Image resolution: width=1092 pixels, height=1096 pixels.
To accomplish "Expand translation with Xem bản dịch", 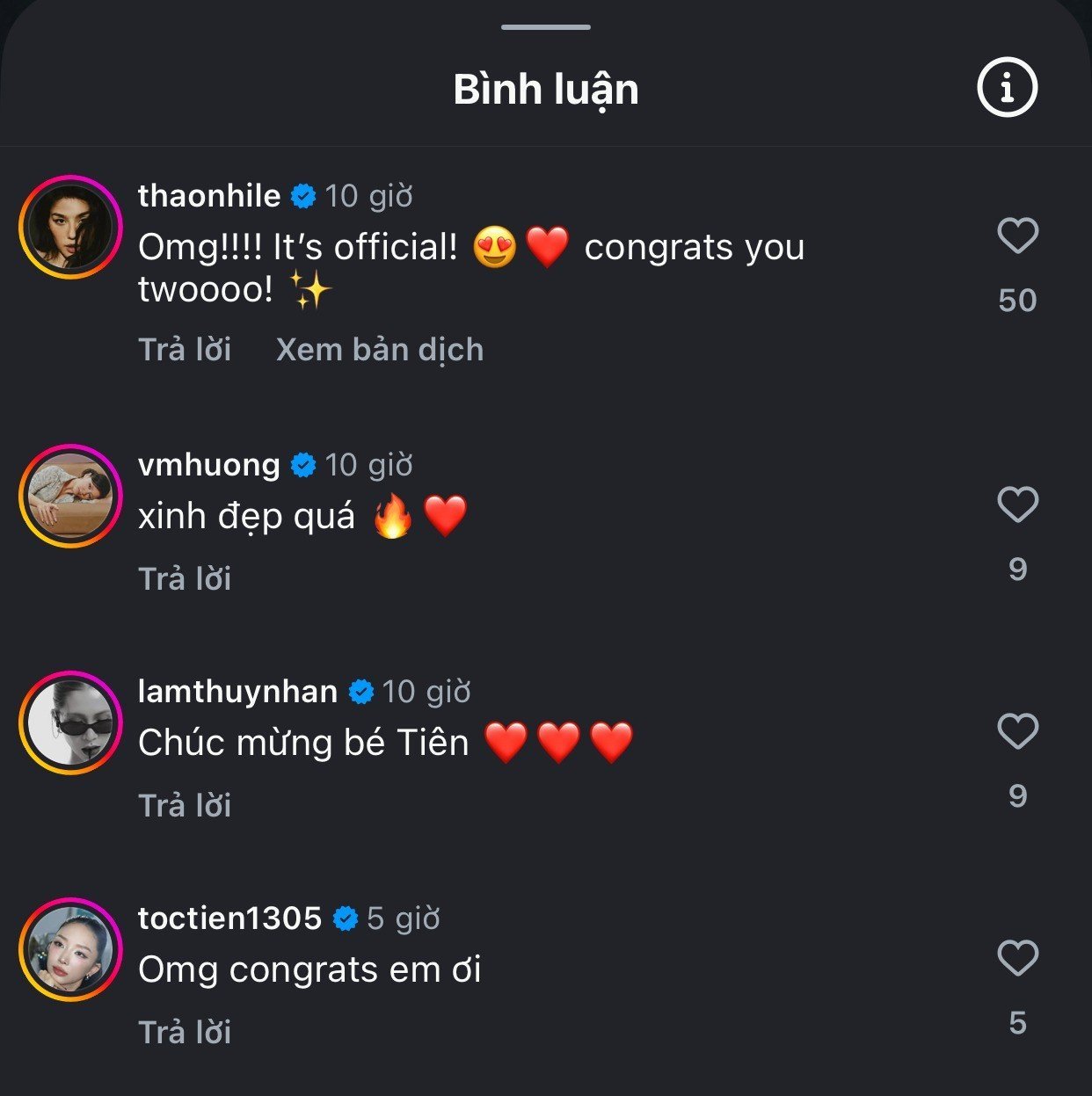I will 380,350.
